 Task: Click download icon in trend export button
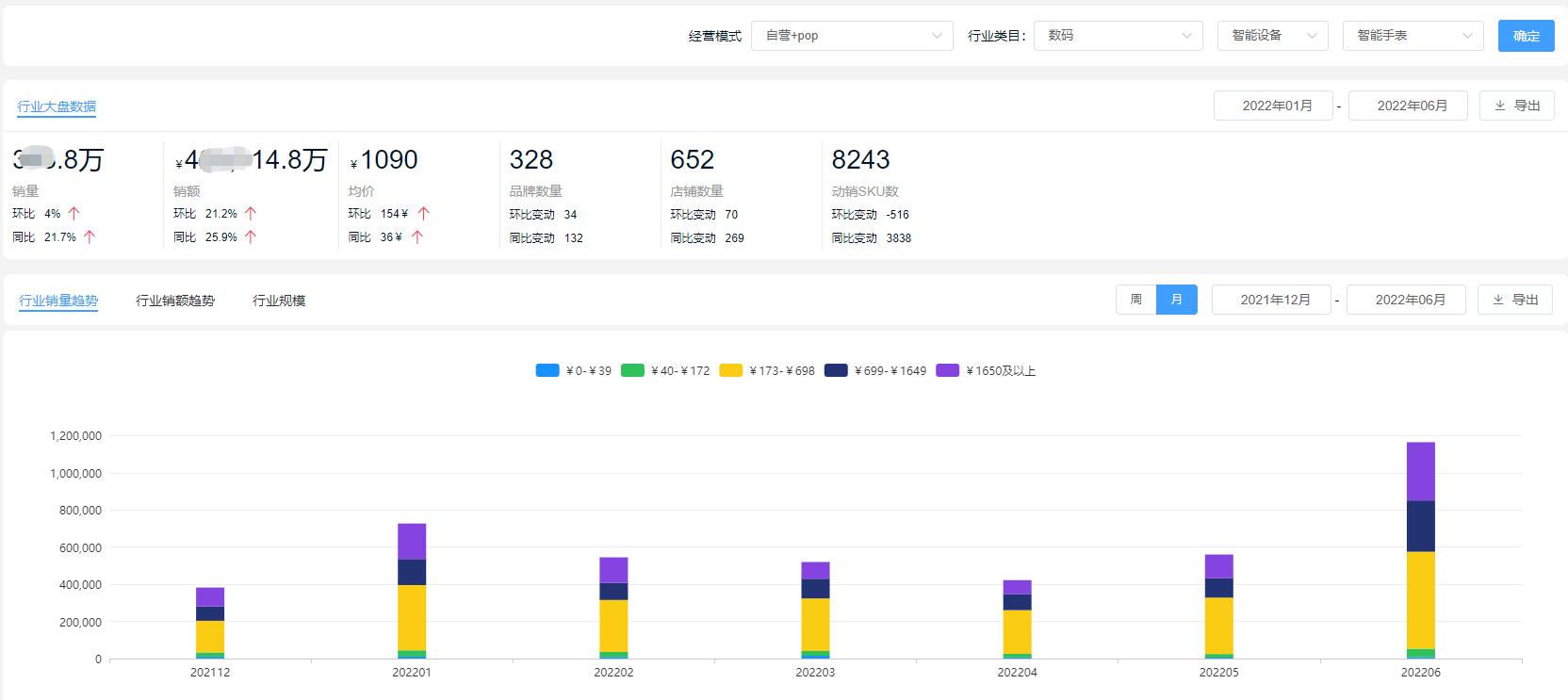[x=1498, y=300]
